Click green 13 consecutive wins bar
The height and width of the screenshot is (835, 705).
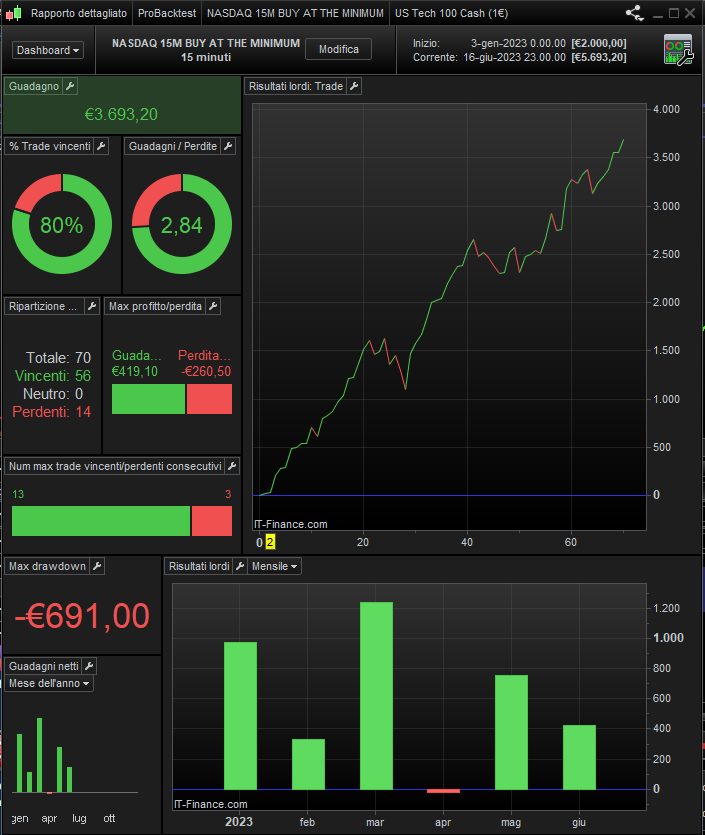tap(101, 521)
